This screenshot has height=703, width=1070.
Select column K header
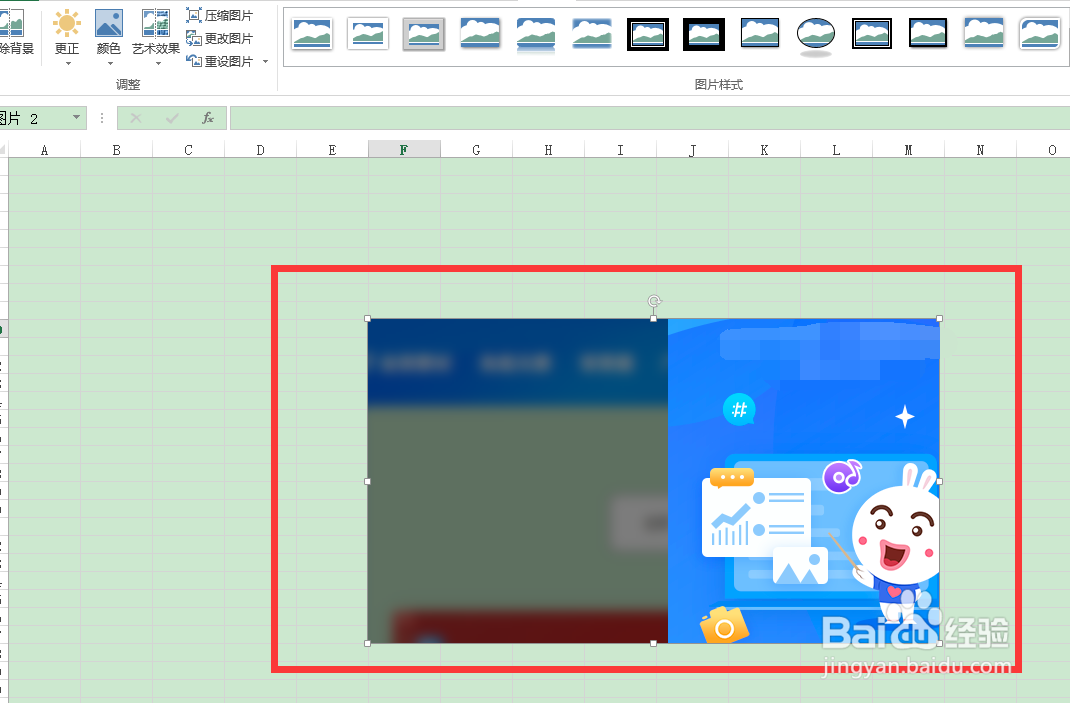[764, 149]
